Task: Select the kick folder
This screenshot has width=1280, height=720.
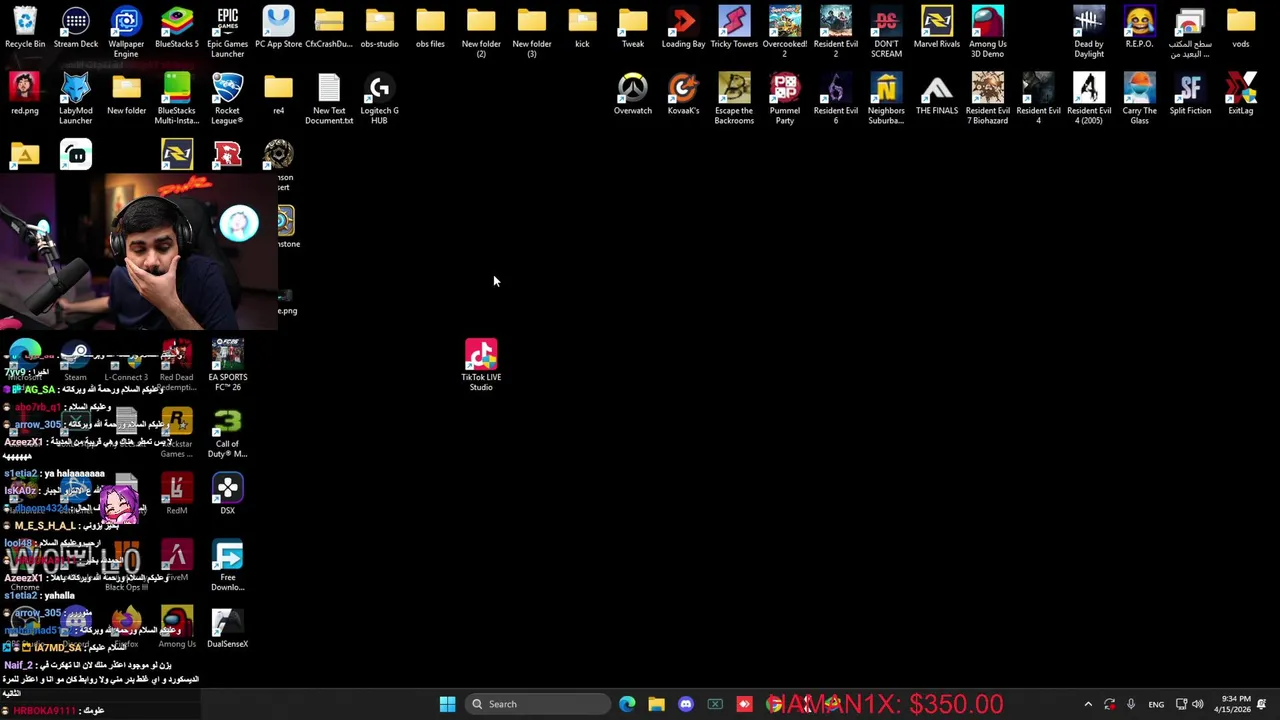Action: (x=582, y=28)
